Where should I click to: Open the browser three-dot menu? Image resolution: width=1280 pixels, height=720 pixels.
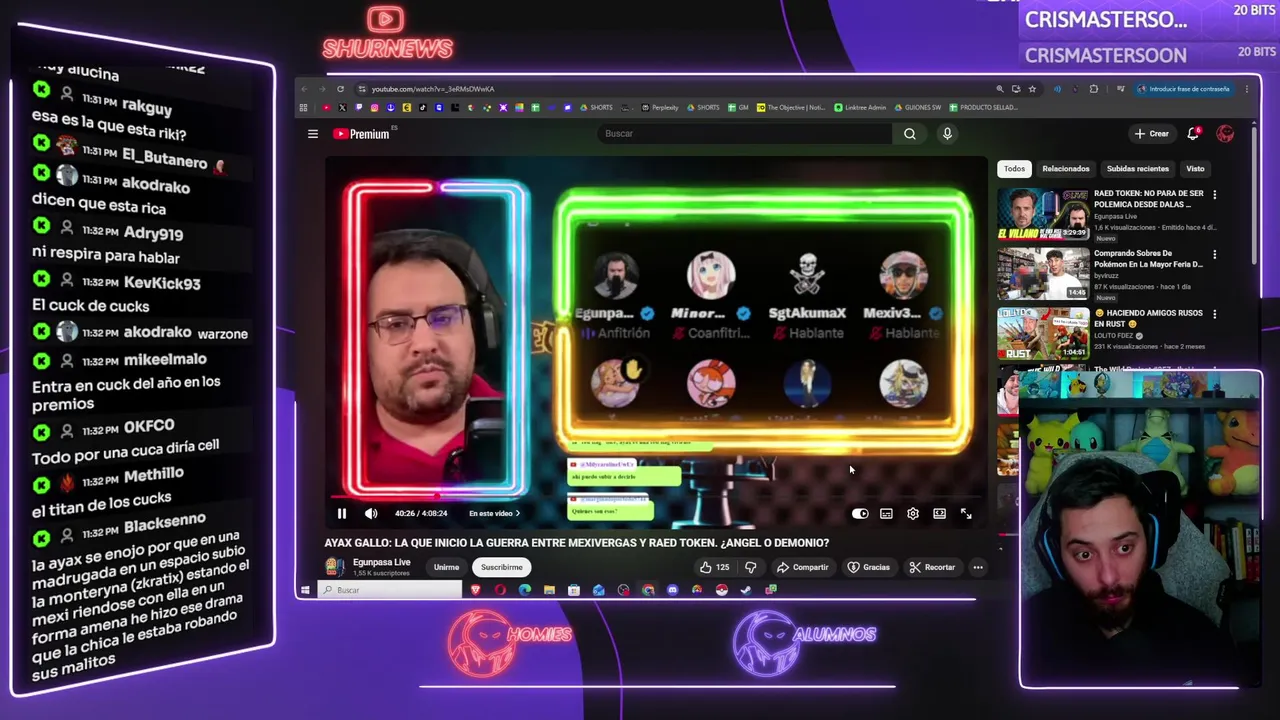pos(1246,89)
